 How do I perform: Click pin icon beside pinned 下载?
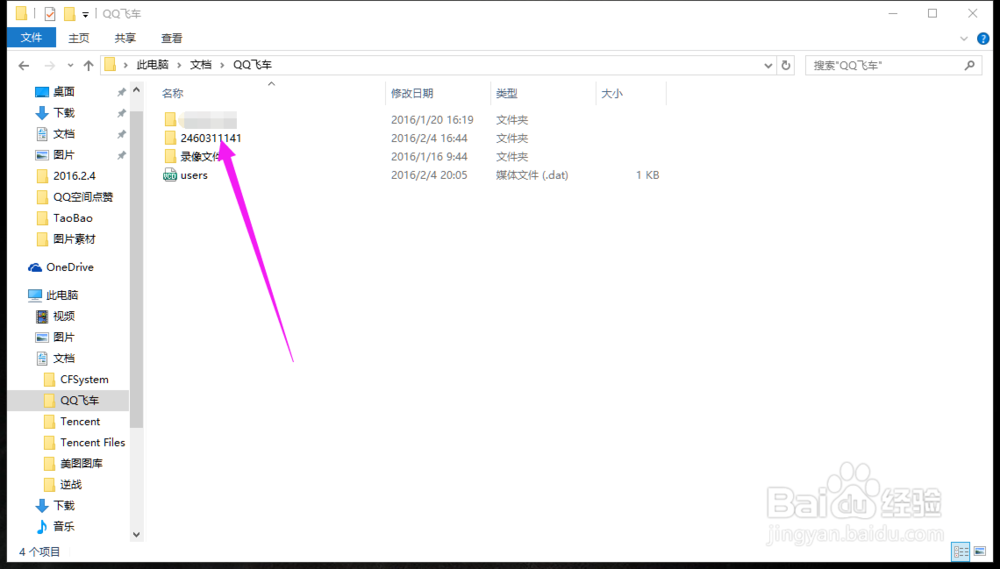(121, 114)
